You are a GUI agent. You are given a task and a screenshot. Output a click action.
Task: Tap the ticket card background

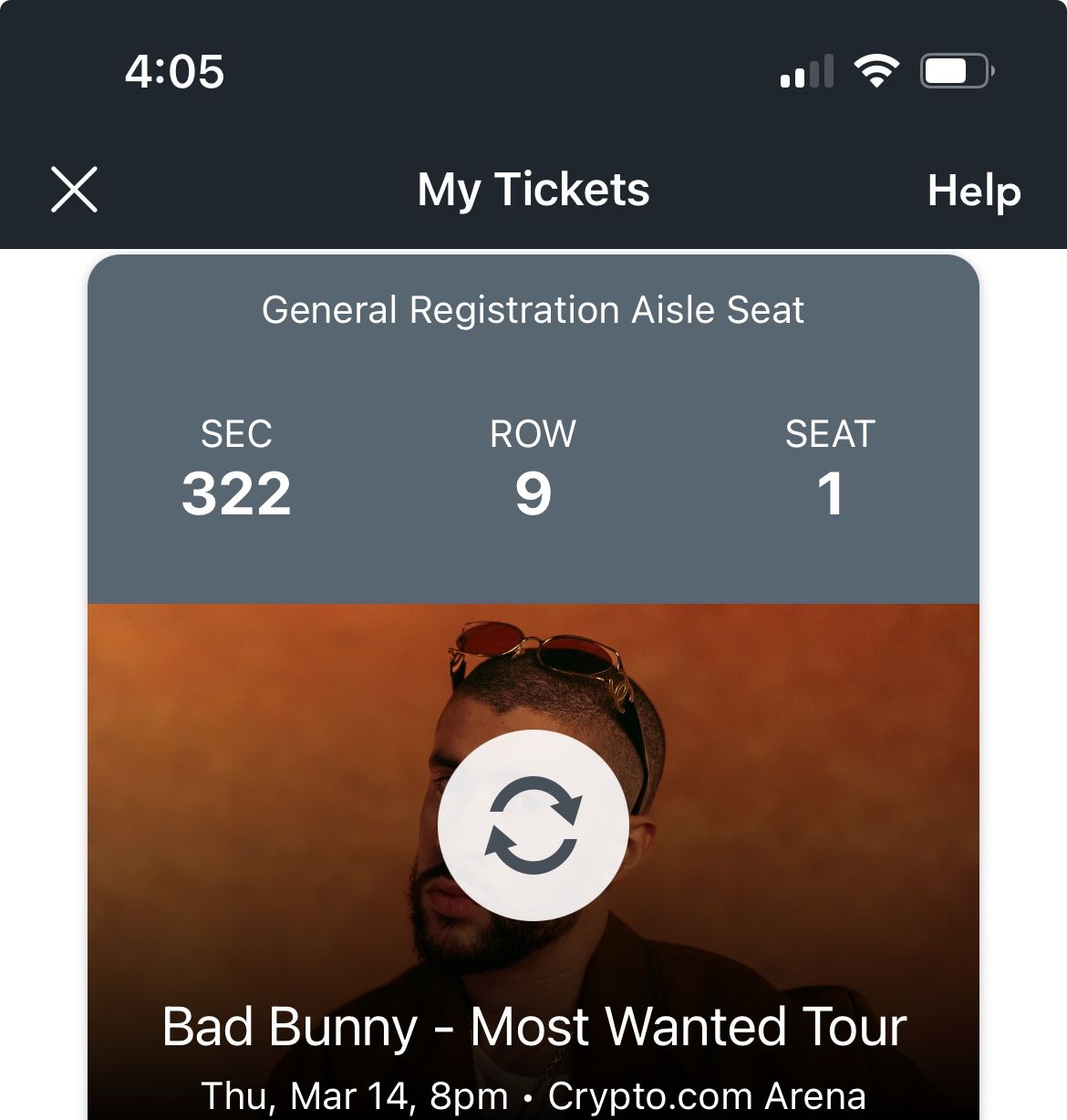(x=533, y=565)
